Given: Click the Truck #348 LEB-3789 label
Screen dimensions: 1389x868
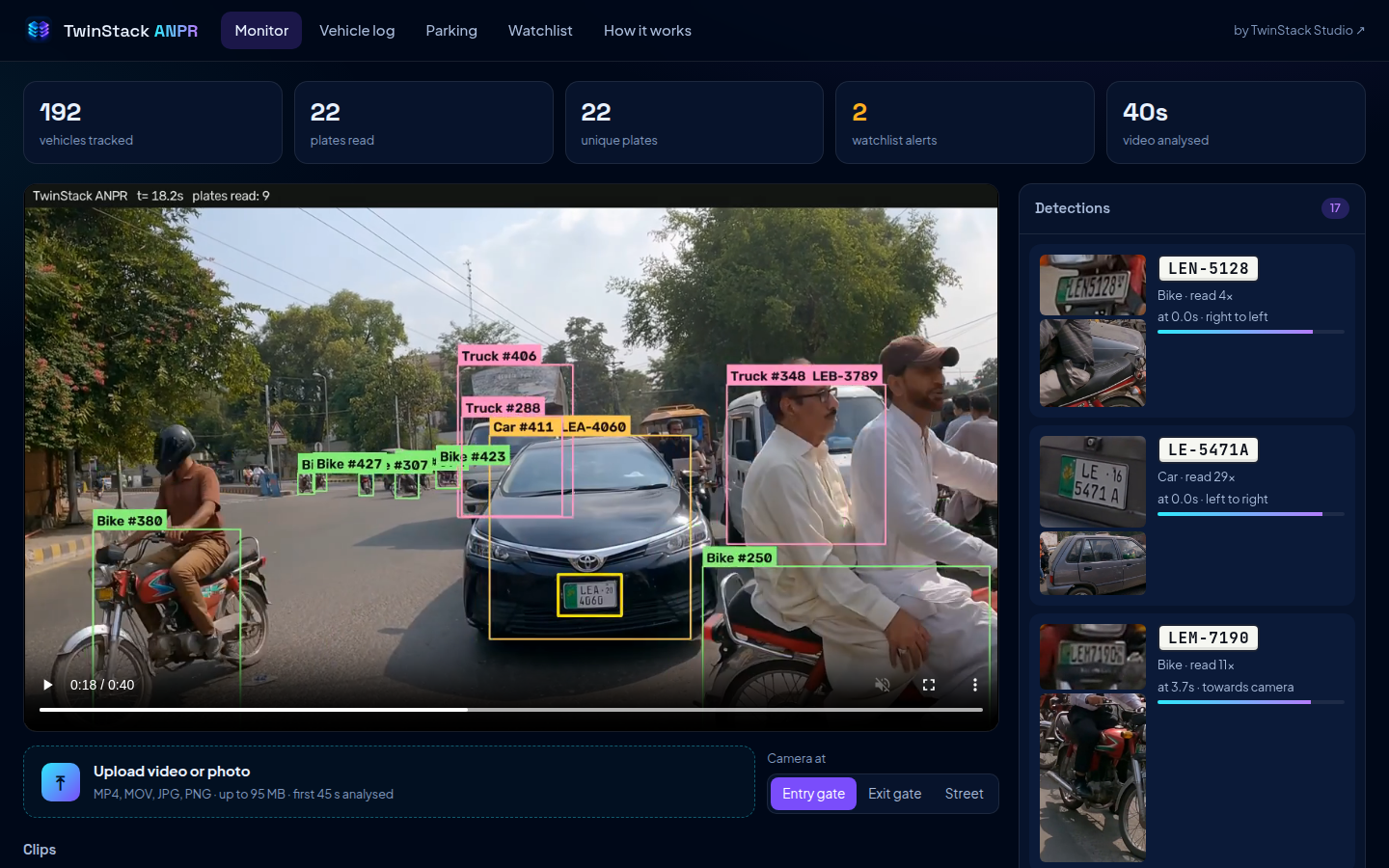Looking at the screenshot, I should point(804,376).
